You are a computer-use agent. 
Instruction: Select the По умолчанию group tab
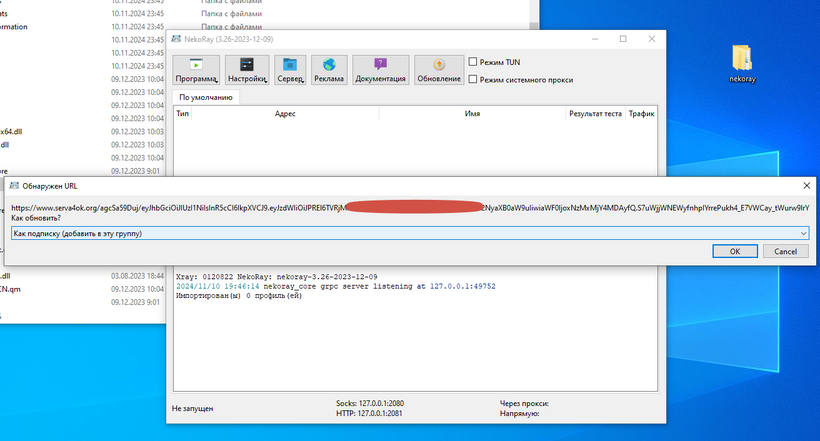click(x=206, y=98)
